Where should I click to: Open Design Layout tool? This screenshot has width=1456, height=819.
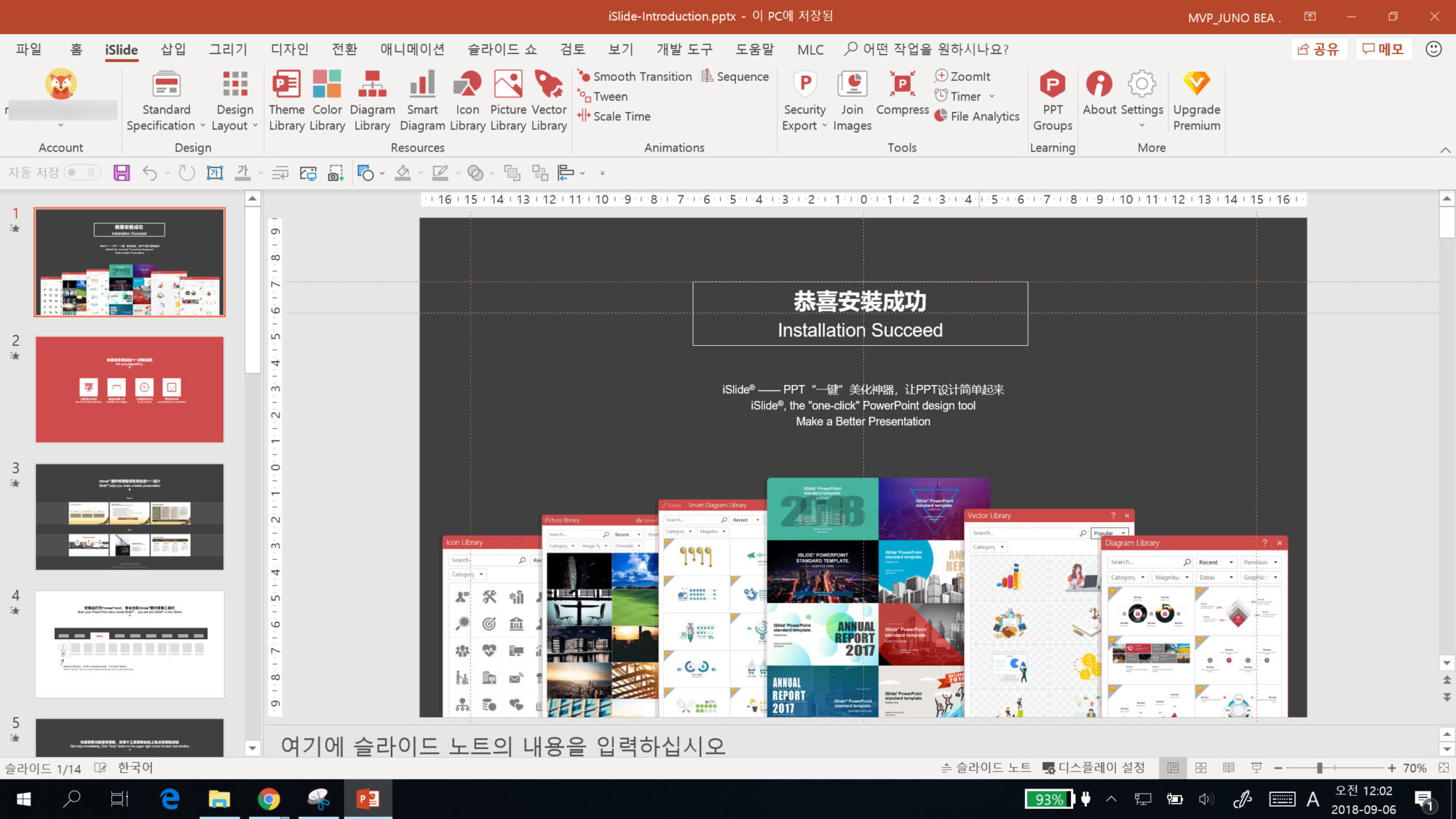pyautogui.click(x=234, y=101)
